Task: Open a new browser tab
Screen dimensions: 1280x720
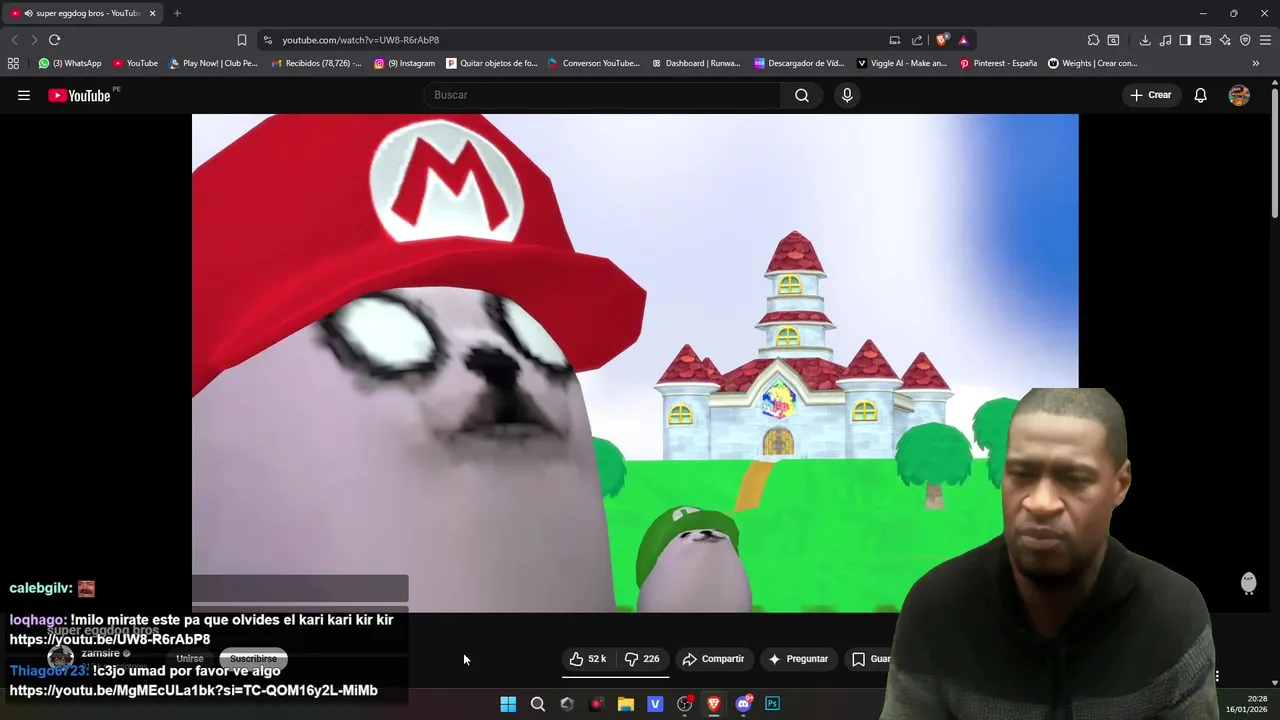Action: tap(177, 13)
